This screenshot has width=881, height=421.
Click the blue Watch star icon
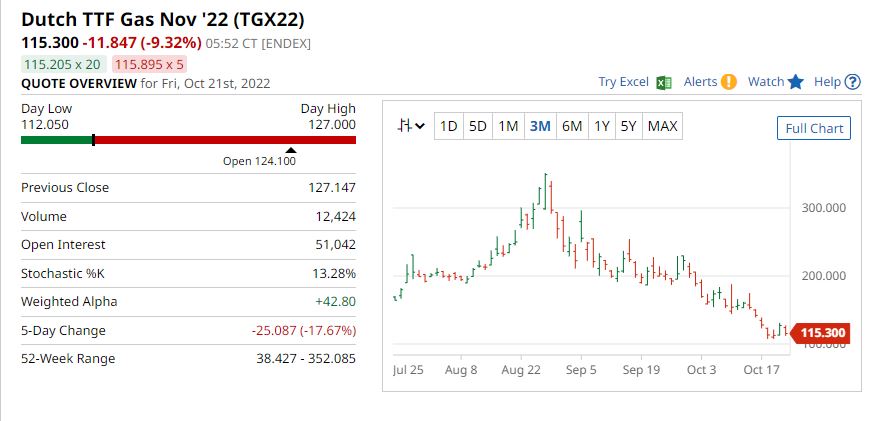[x=796, y=82]
